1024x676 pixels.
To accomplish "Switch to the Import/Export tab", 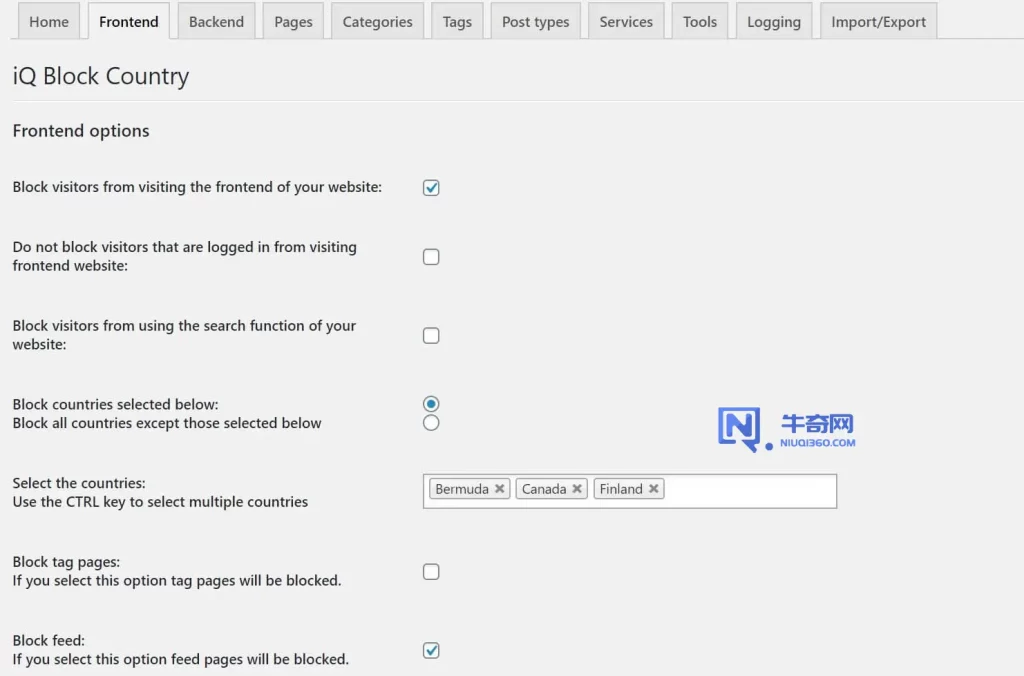I will tap(878, 20).
